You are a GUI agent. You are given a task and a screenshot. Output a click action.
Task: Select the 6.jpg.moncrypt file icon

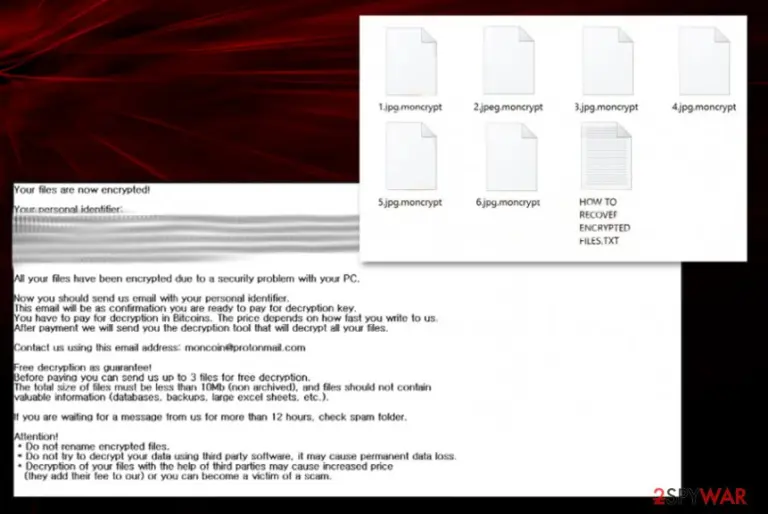pyautogui.click(x=511, y=157)
